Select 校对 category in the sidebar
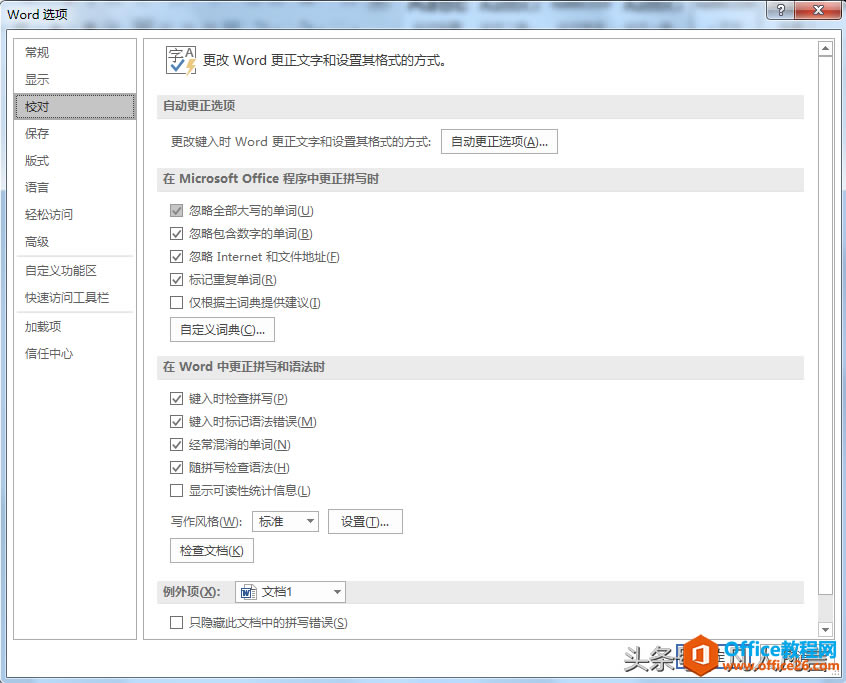The image size is (846, 683). click(75, 106)
